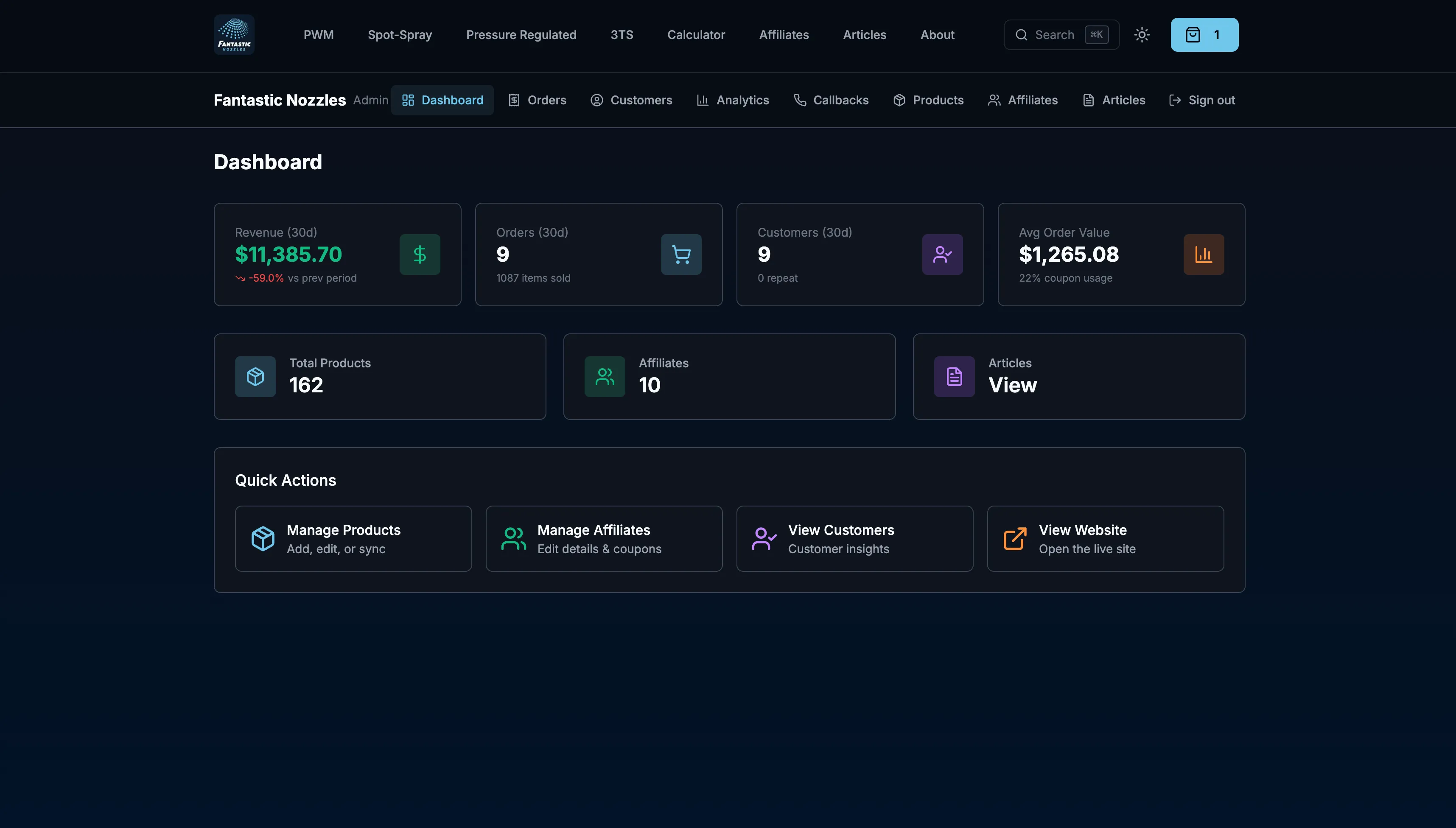This screenshot has height=828, width=1456.
Task: Sign out of the admin panel
Action: tap(1202, 100)
